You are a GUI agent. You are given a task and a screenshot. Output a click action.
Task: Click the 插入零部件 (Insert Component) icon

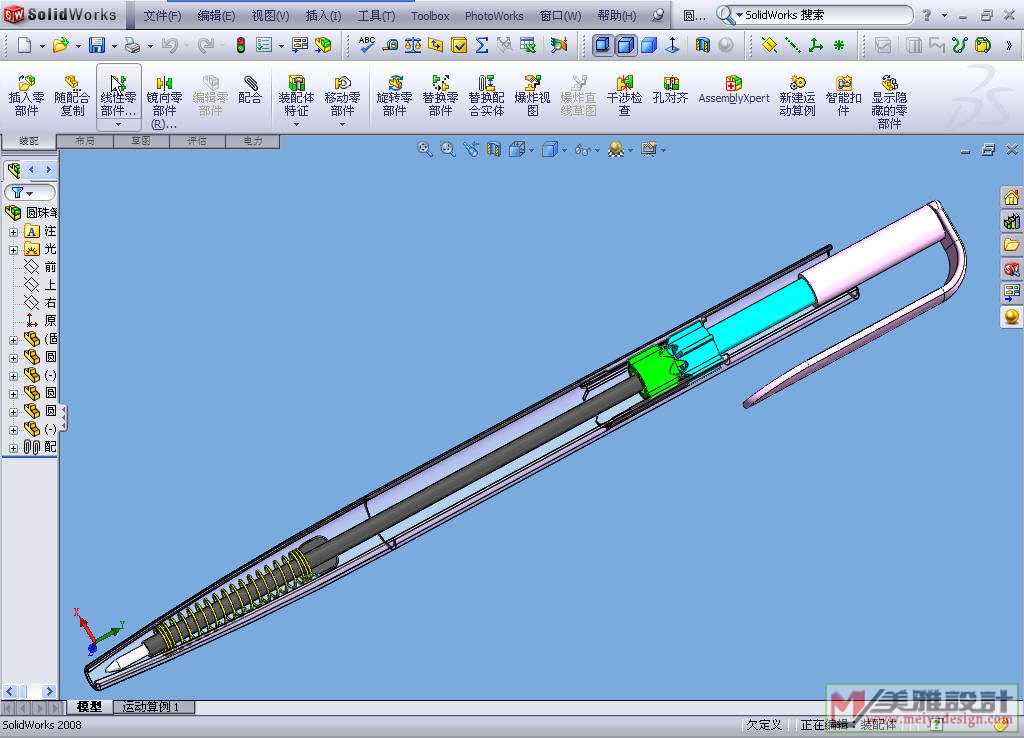(x=26, y=96)
